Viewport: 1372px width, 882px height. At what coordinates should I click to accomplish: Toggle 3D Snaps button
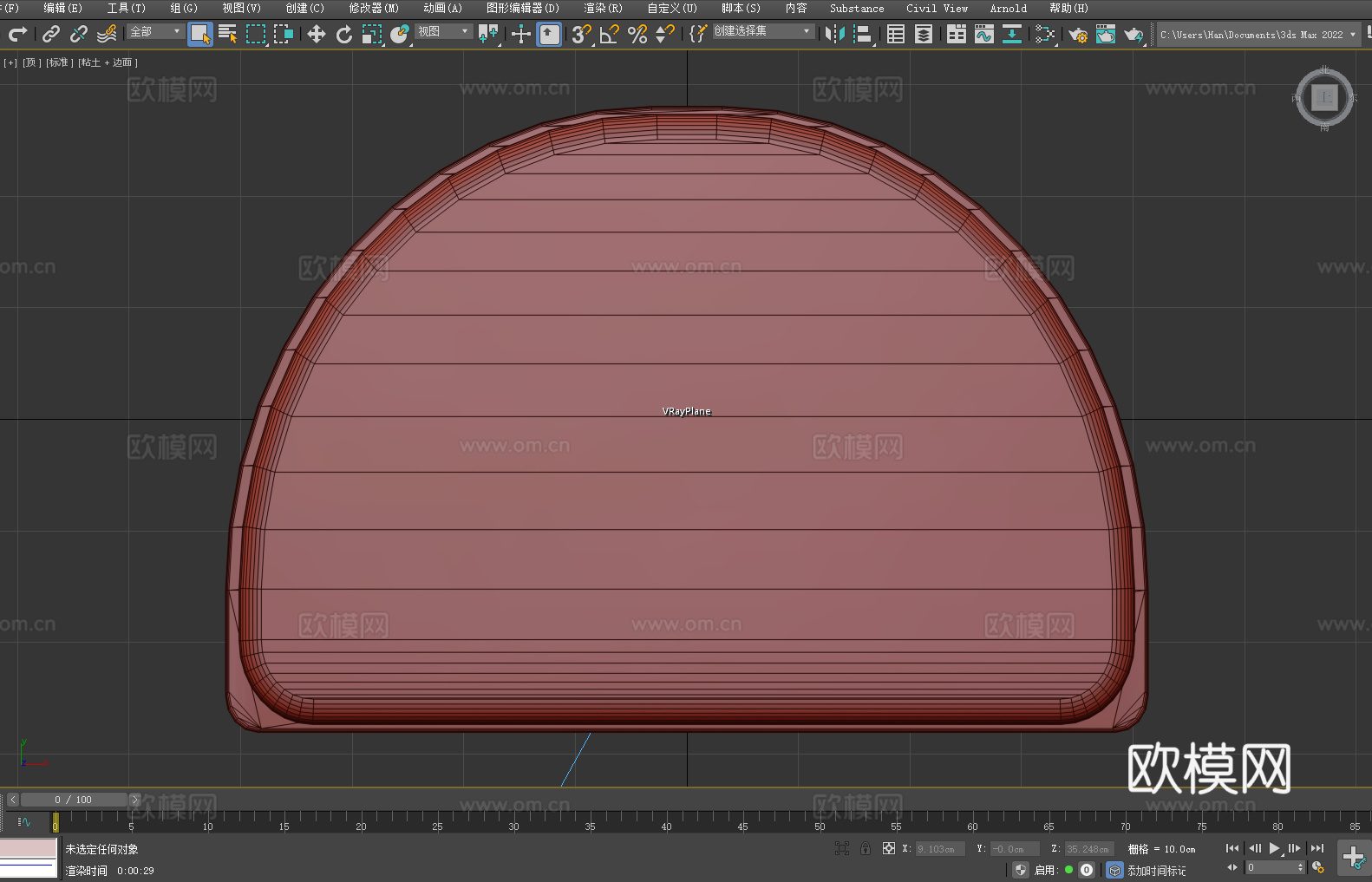[x=581, y=34]
